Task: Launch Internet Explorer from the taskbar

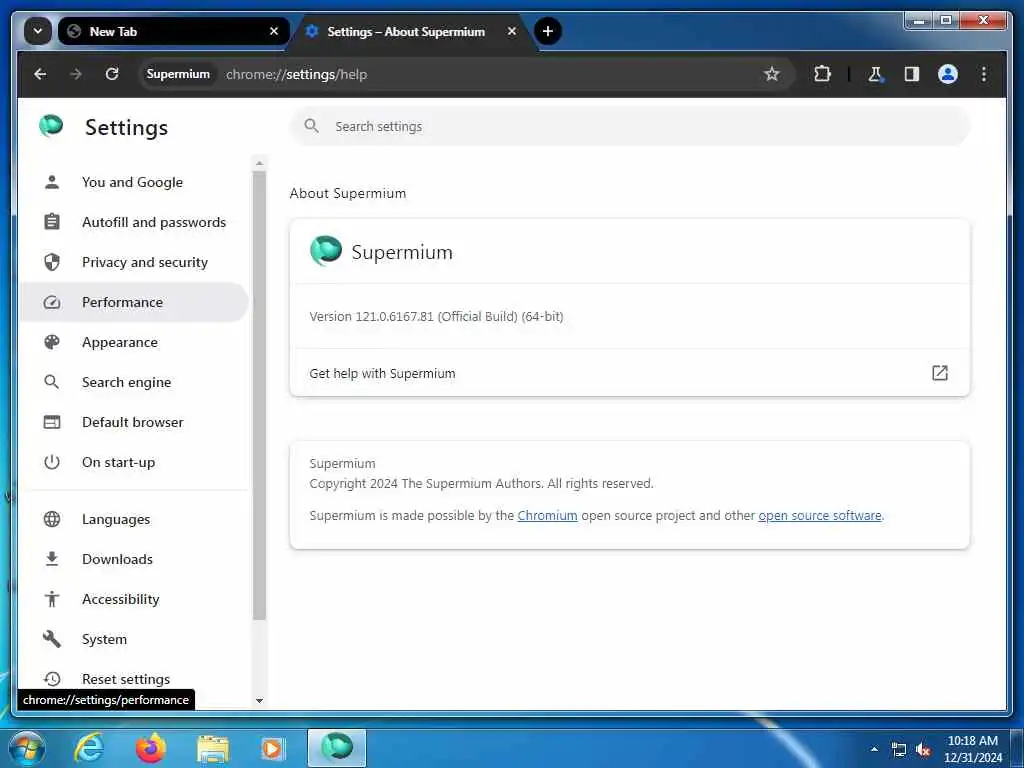Action: pos(89,748)
